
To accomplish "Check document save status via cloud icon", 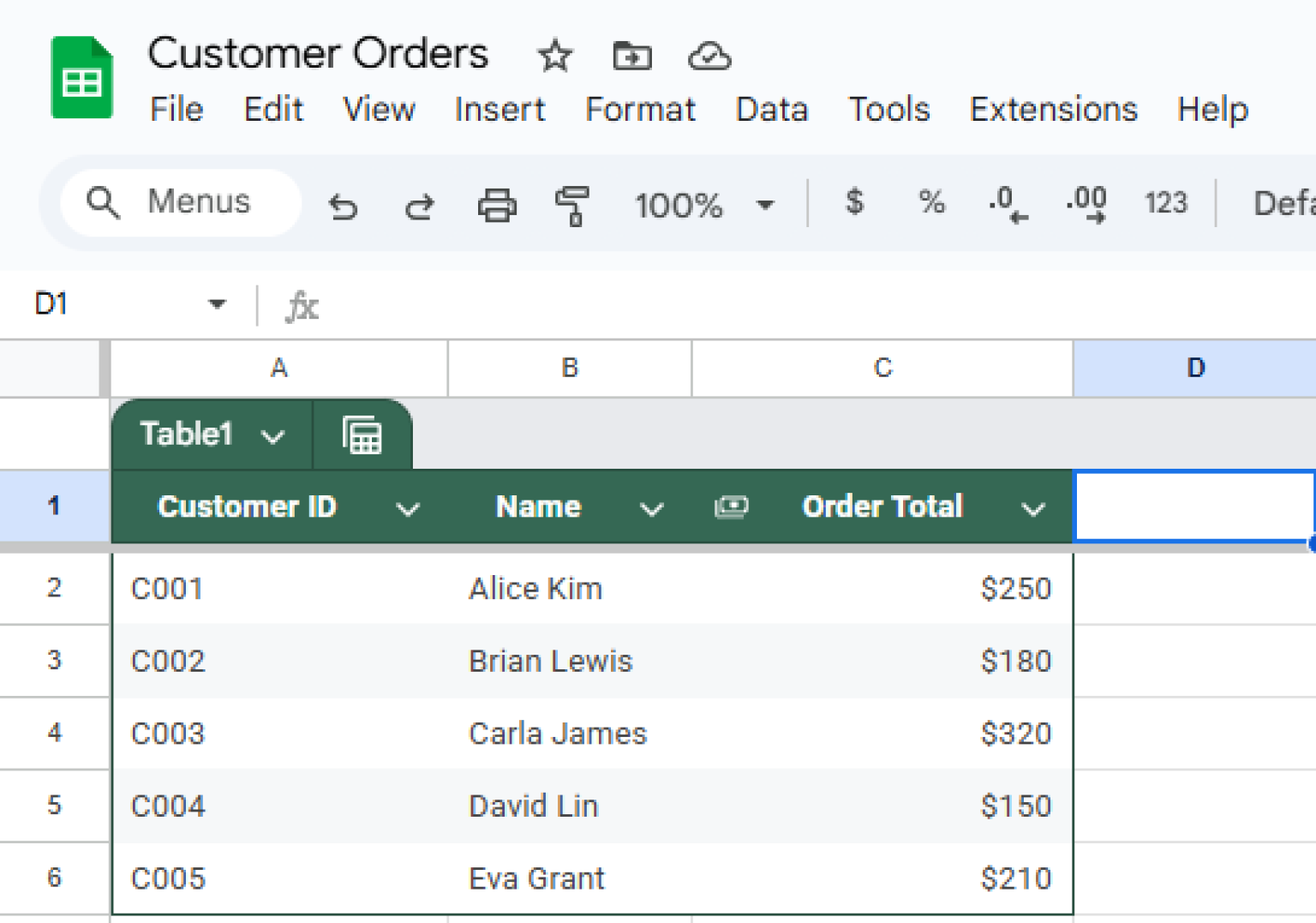I will point(709,55).
